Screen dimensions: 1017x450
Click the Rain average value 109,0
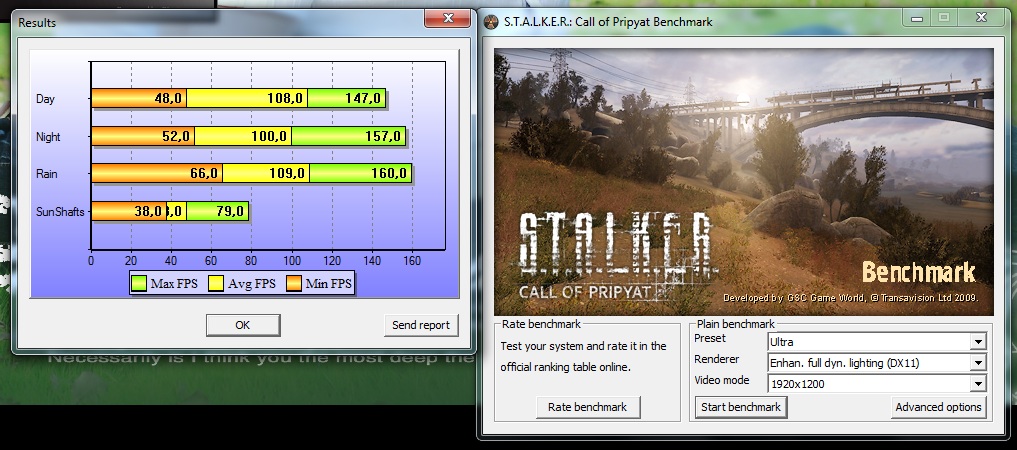point(287,173)
